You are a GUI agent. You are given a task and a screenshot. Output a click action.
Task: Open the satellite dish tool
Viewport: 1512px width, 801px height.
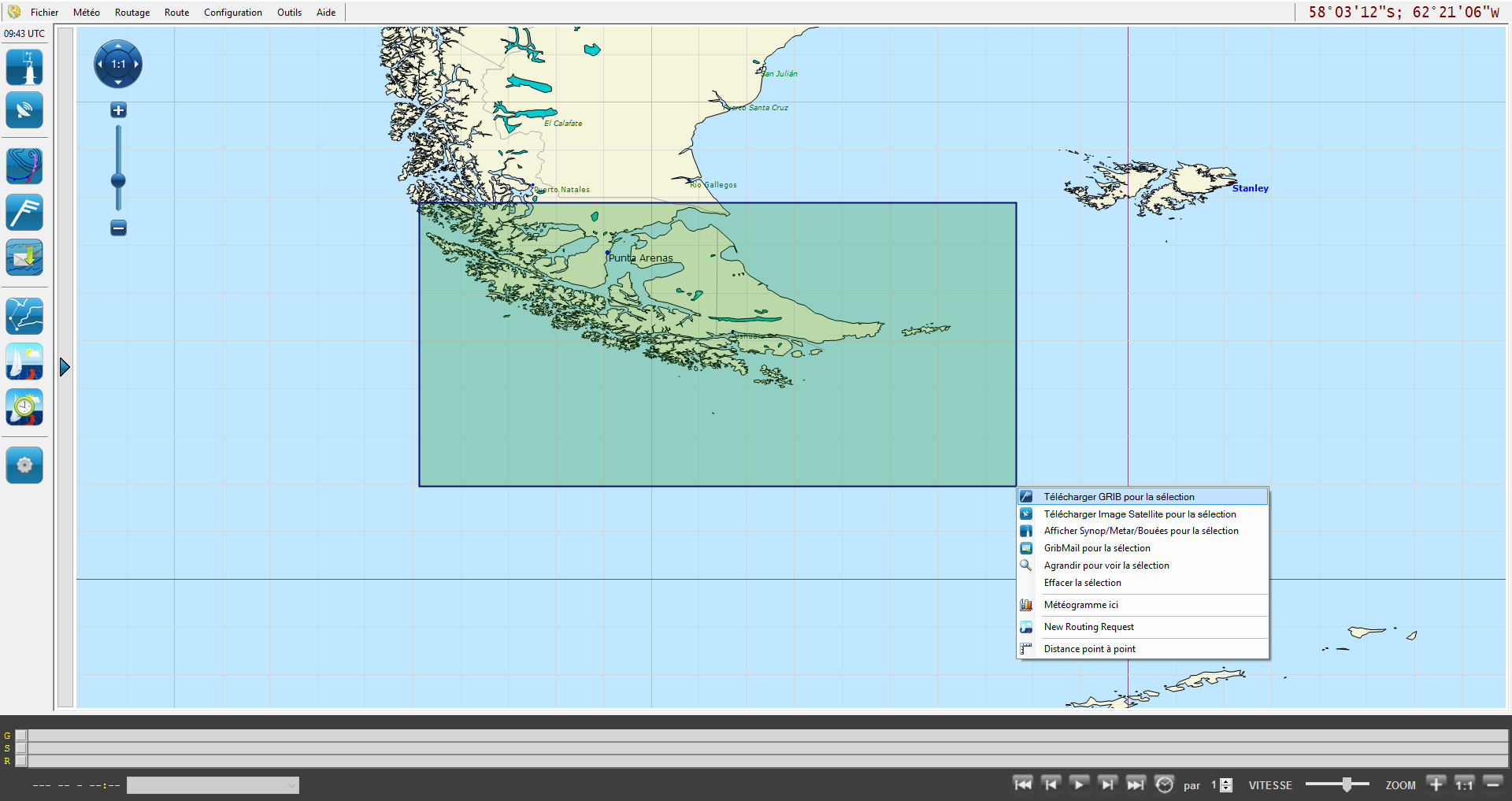tap(24, 110)
